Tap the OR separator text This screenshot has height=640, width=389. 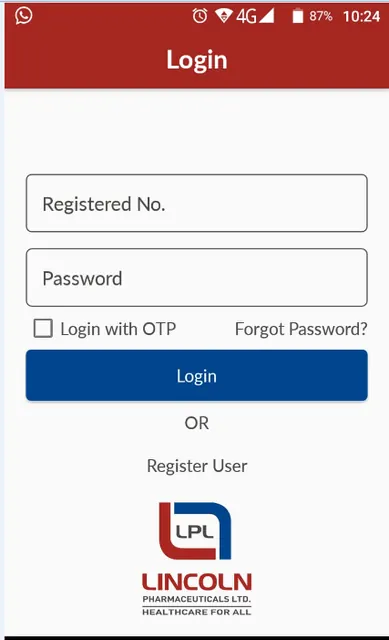click(x=197, y=423)
